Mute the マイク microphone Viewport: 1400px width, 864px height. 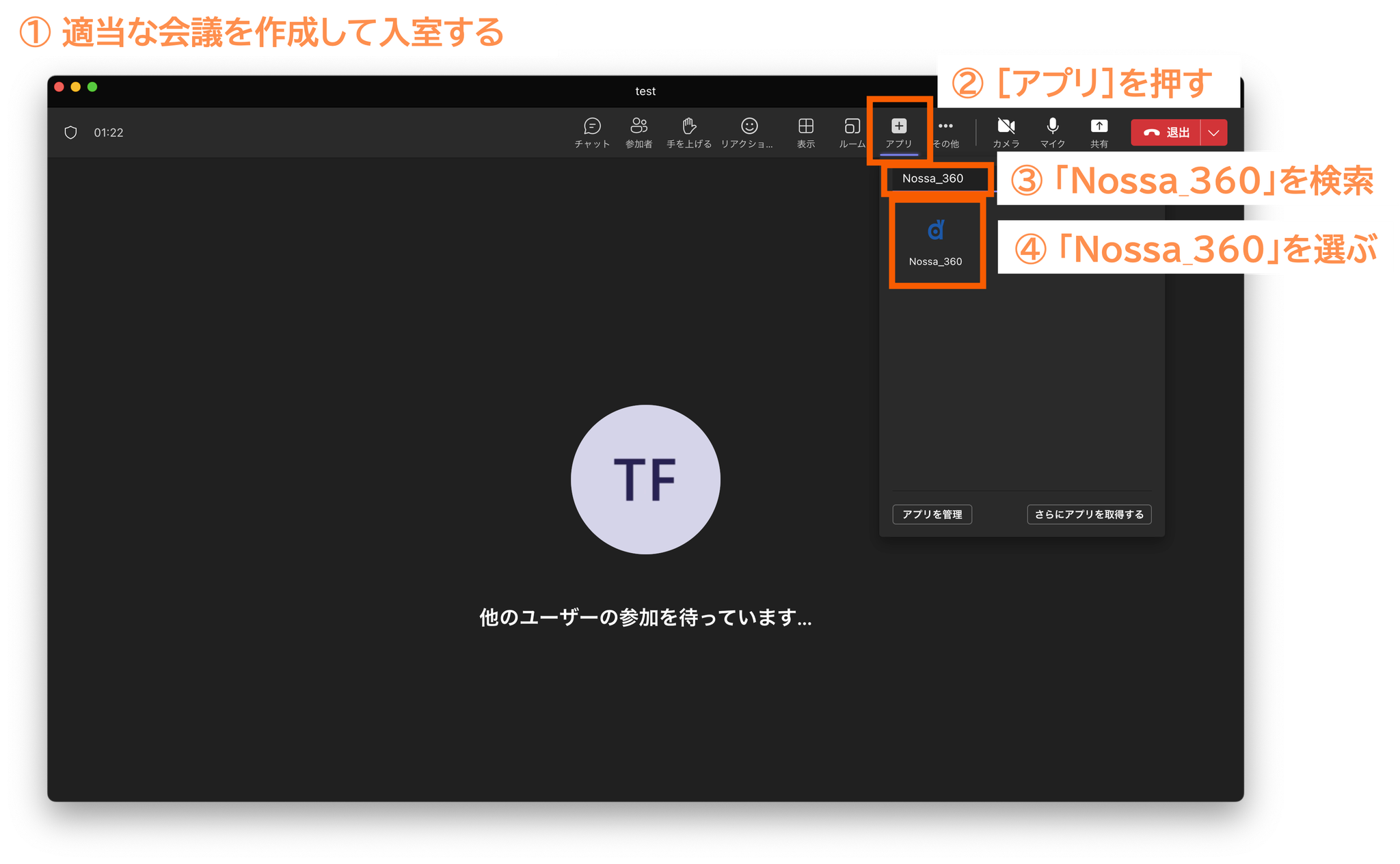coord(1053,132)
